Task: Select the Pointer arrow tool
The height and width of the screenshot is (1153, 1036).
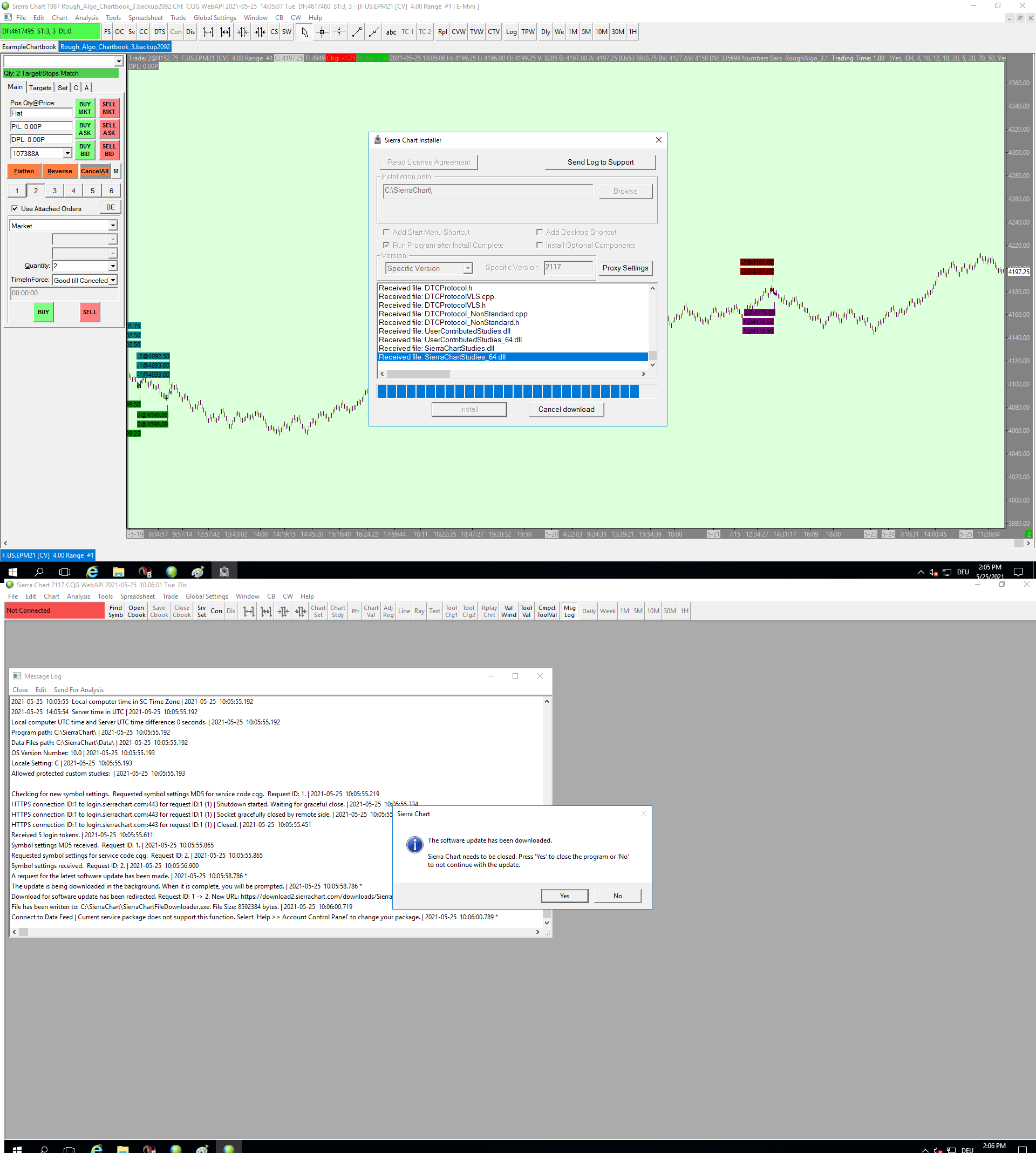Action: tap(304, 32)
